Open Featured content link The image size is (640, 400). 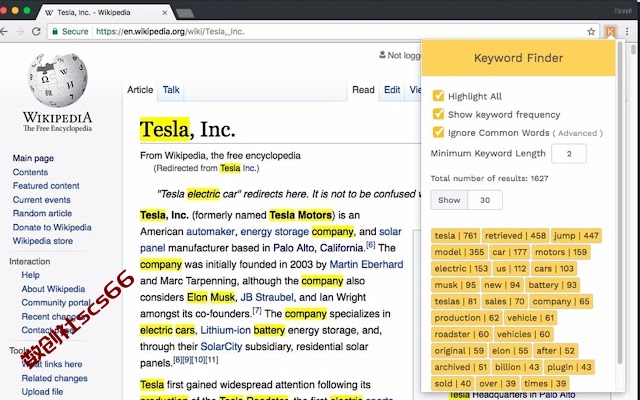46,186
